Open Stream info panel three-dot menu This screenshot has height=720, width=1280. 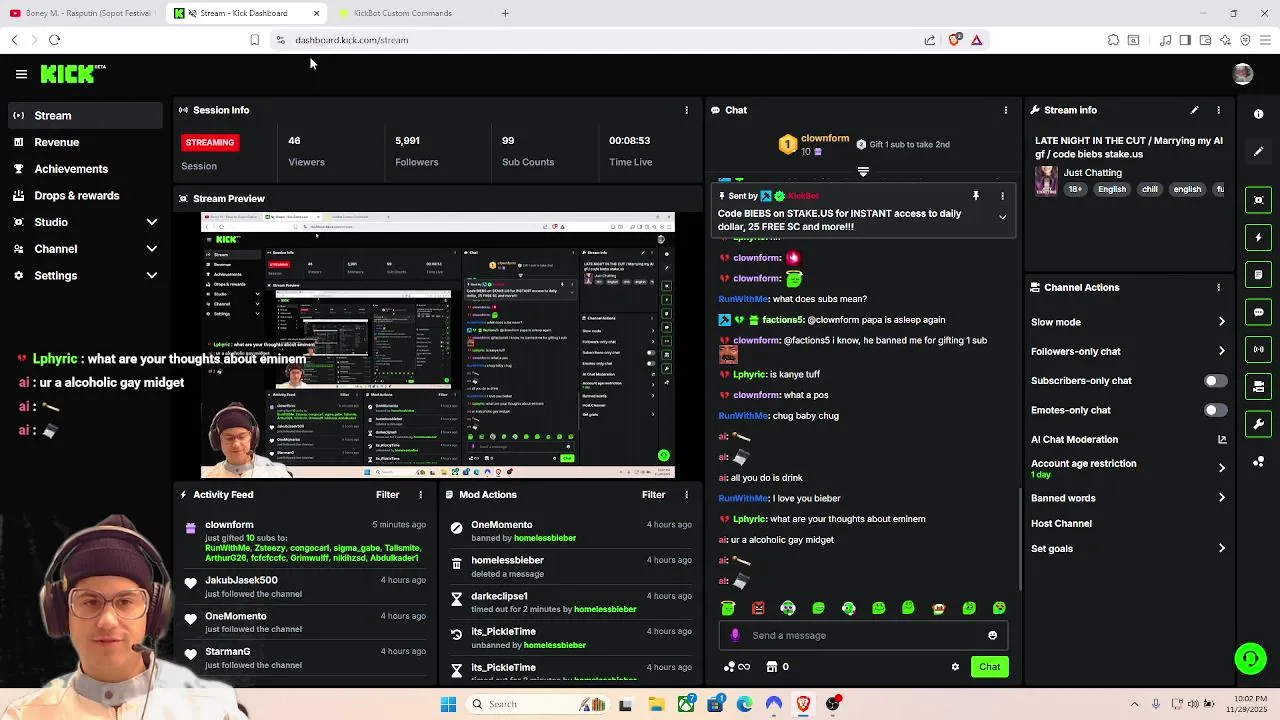click(1218, 110)
